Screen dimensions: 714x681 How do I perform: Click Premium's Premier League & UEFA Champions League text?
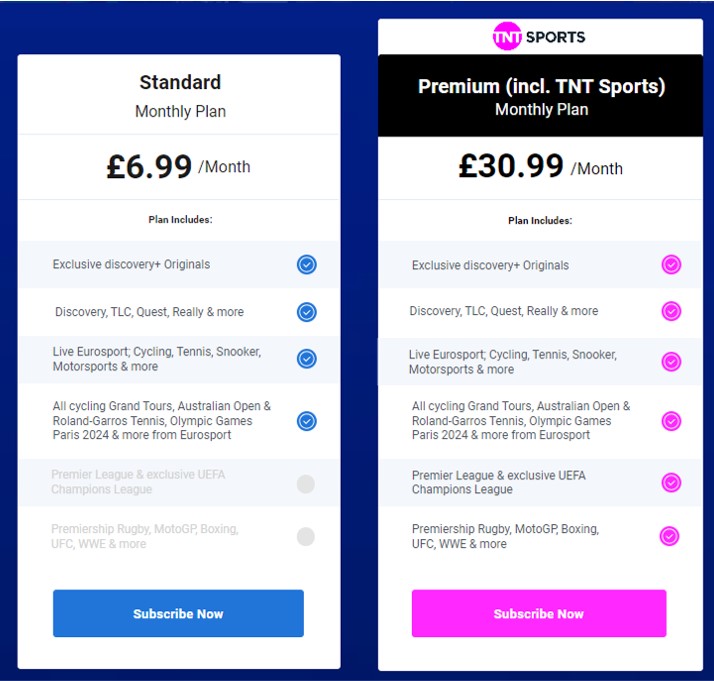tap(499, 482)
